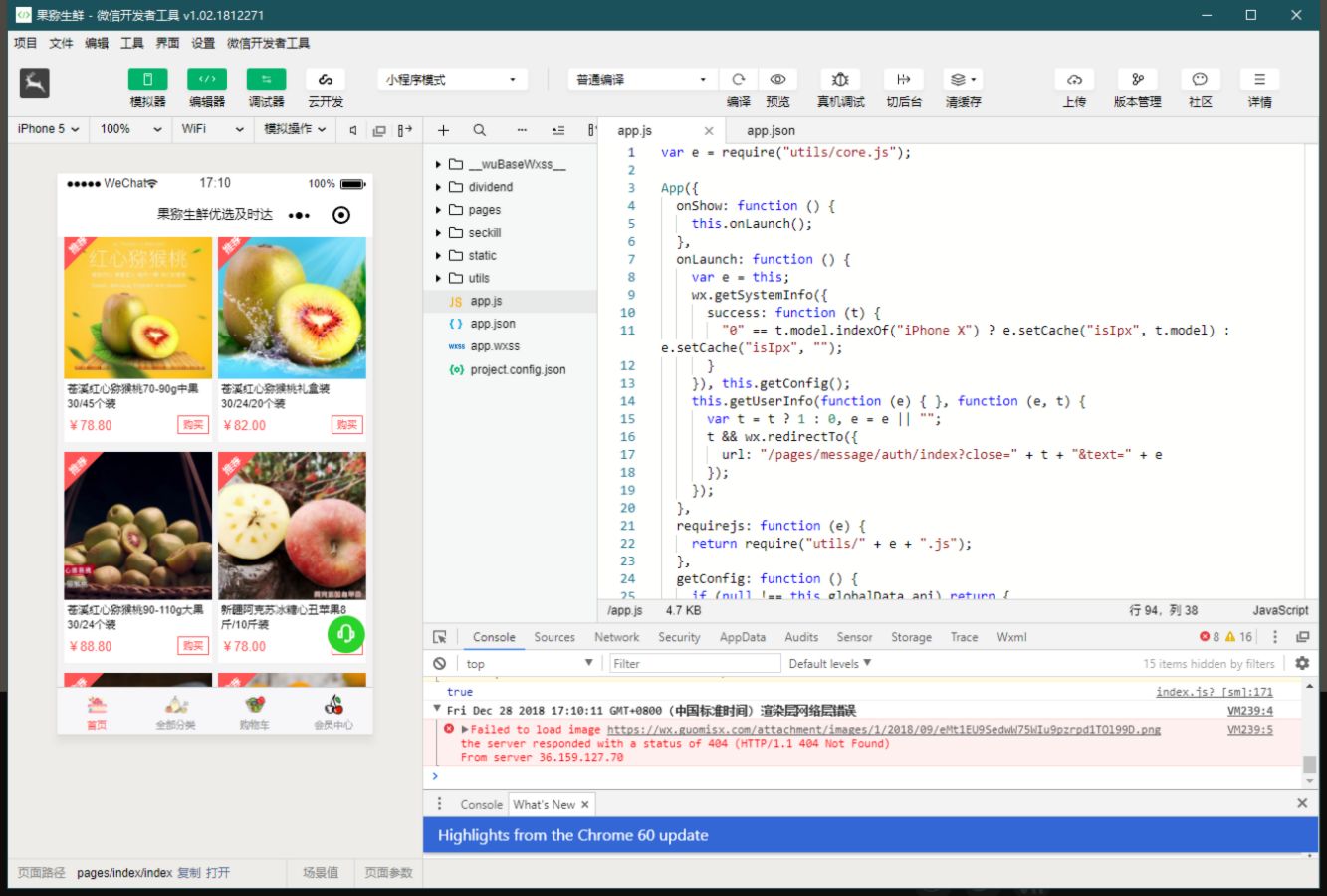1327x896 pixels.
Task: Switch to the app.json editor tab
Action: pos(771,130)
